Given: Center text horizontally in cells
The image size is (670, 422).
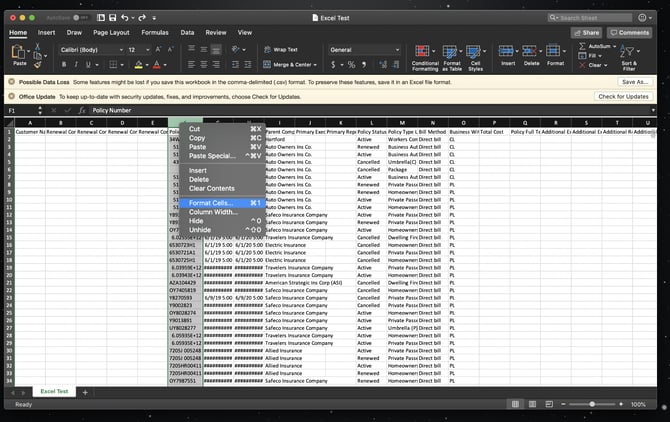Looking at the screenshot, I should pos(204,64).
